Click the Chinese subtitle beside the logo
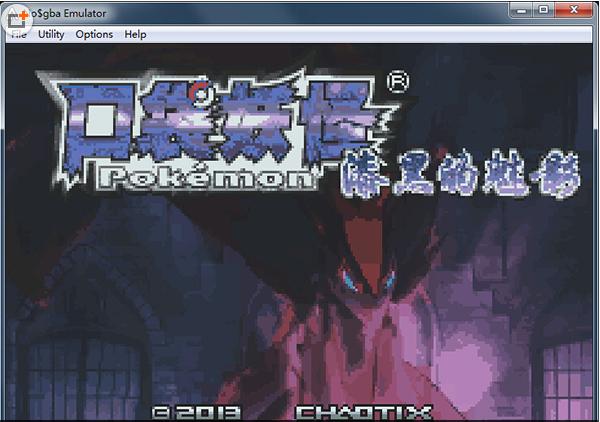 click(x=461, y=174)
